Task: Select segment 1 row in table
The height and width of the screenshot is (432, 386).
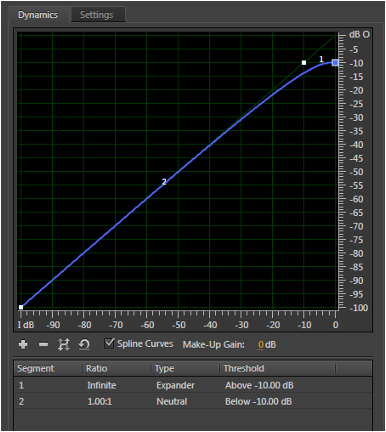Action: tap(193, 385)
